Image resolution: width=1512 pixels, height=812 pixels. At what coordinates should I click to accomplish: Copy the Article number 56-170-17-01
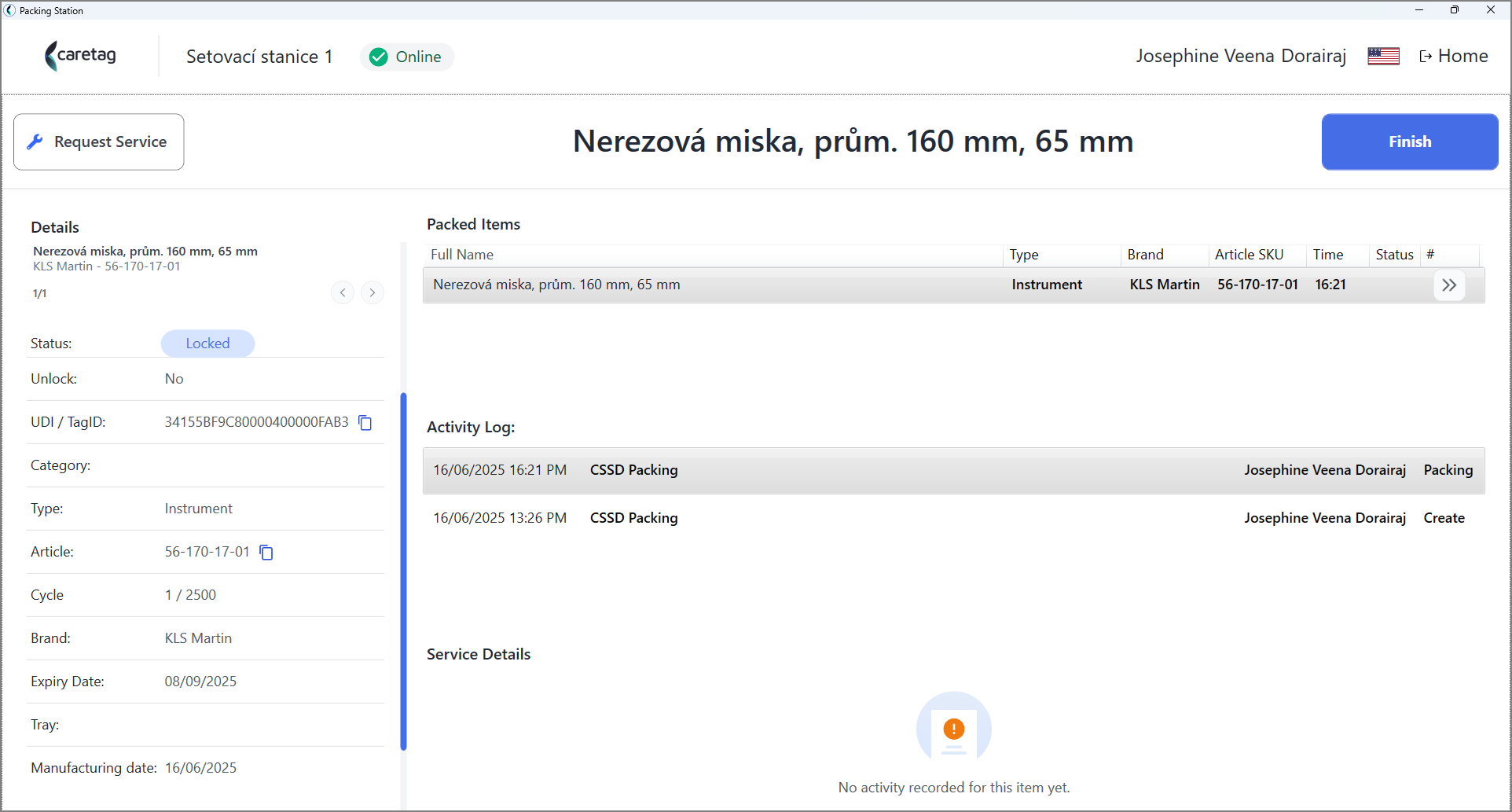[266, 553]
